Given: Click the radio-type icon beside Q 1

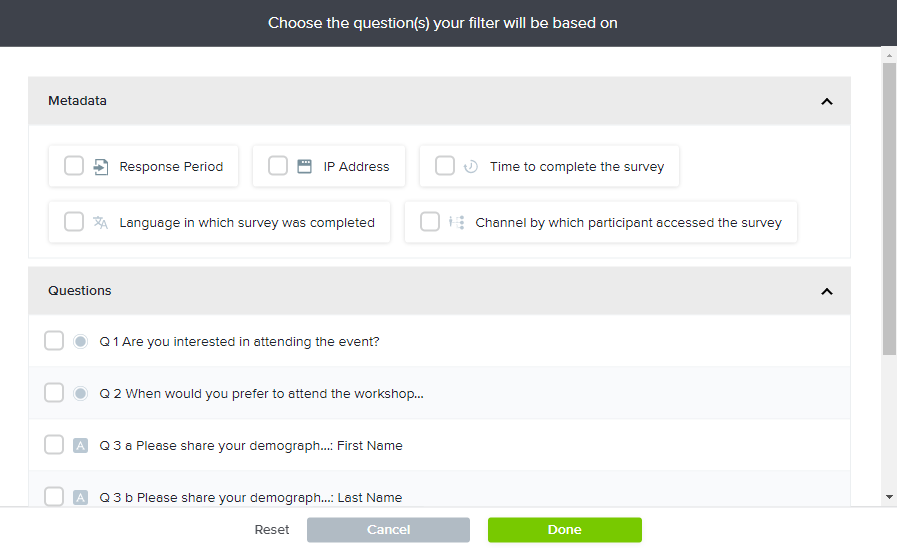Looking at the screenshot, I should coord(81,342).
